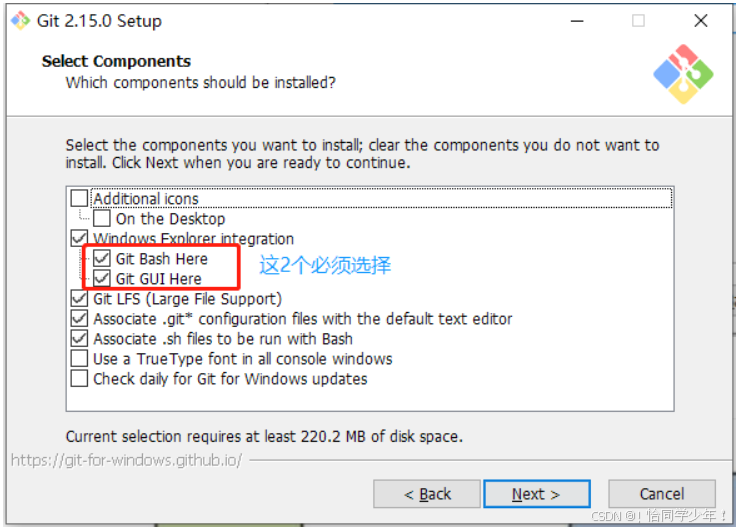Uncheck Associate .sh files with Bash
Screen dimensions: 738x529
tap(79, 338)
